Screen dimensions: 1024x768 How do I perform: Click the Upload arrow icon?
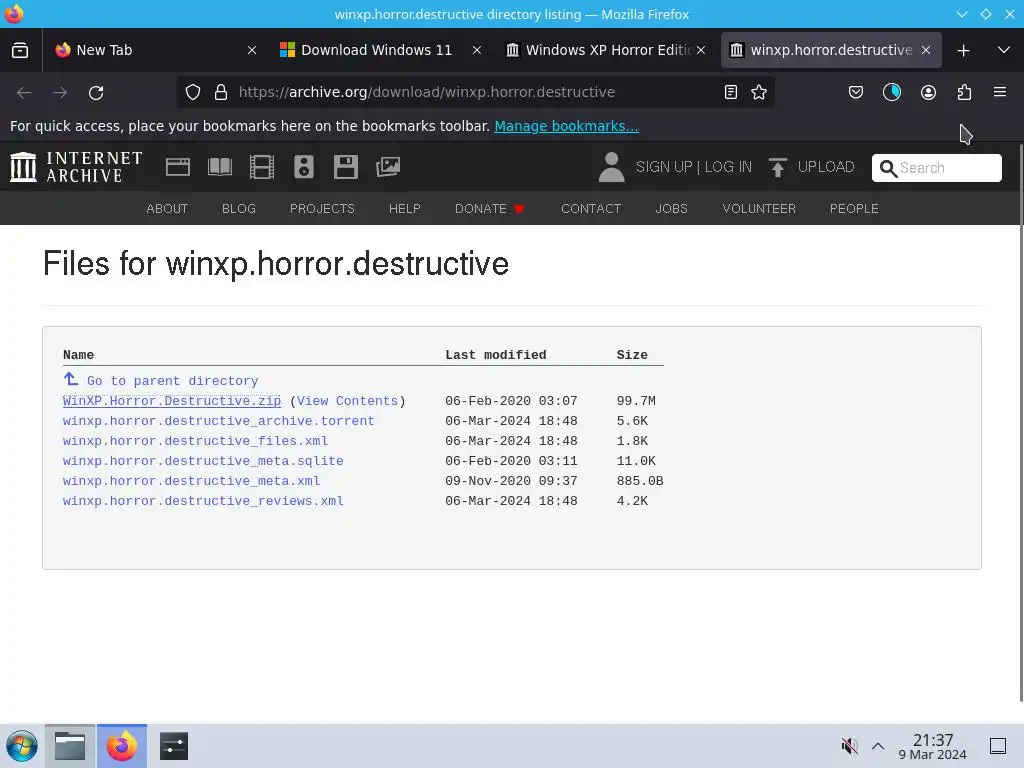click(x=777, y=167)
